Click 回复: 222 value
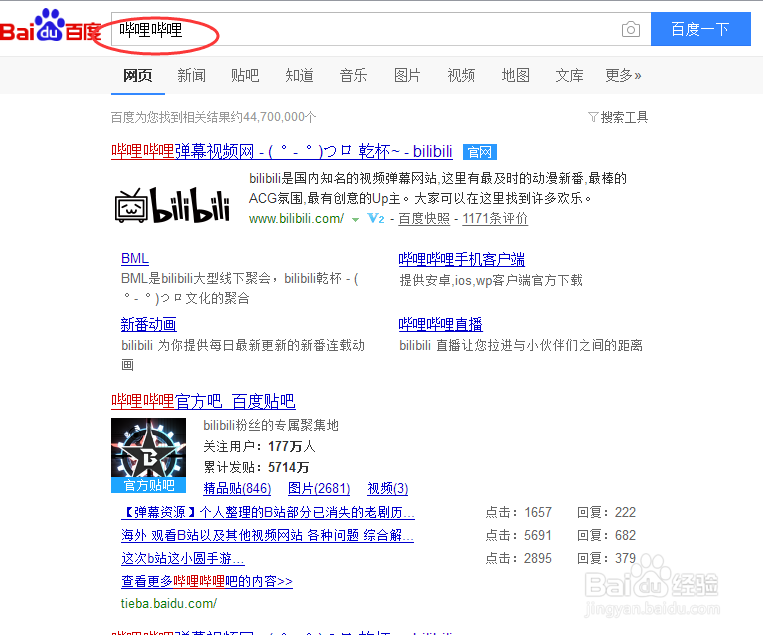Image resolution: width=763 pixels, height=635 pixels. click(x=606, y=512)
